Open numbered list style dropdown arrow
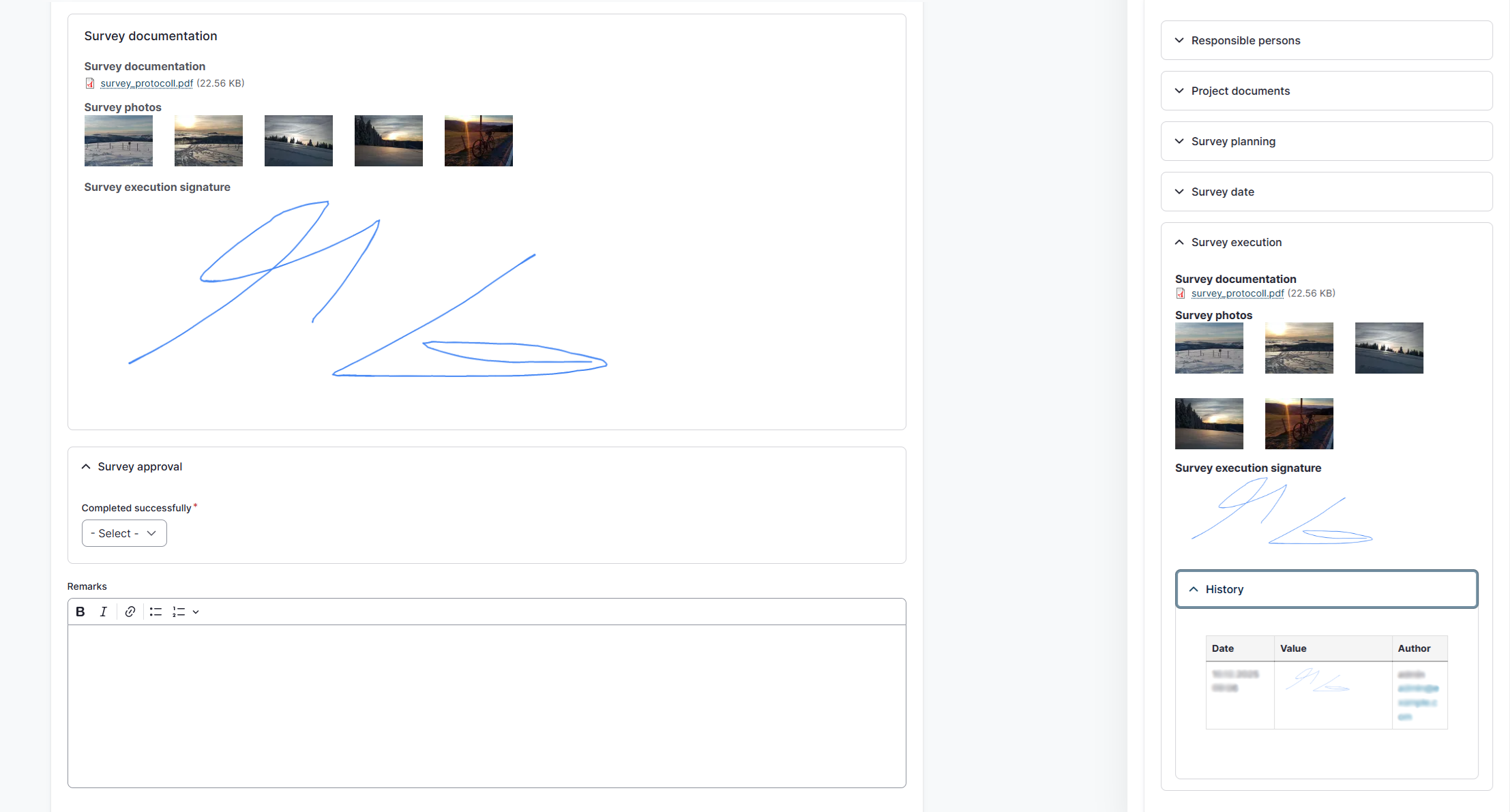The width and height of the screenshot is (1510, 812). coord(196,612)
